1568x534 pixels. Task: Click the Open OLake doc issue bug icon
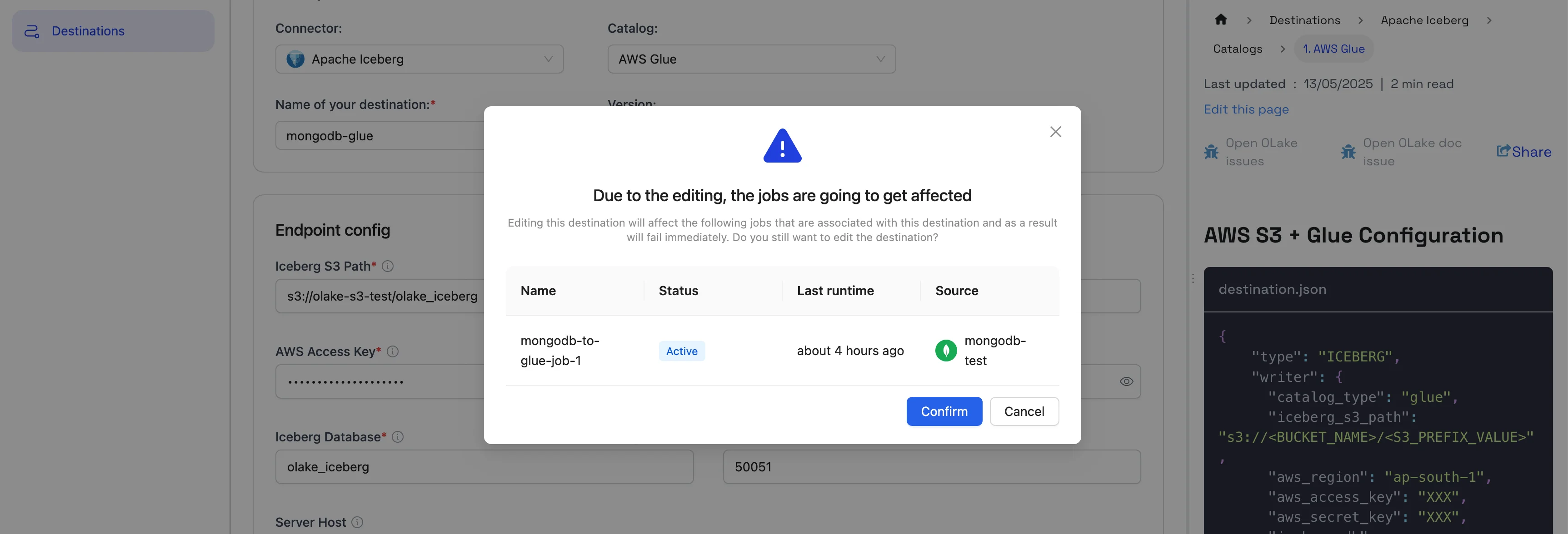tap(1348, 152)
